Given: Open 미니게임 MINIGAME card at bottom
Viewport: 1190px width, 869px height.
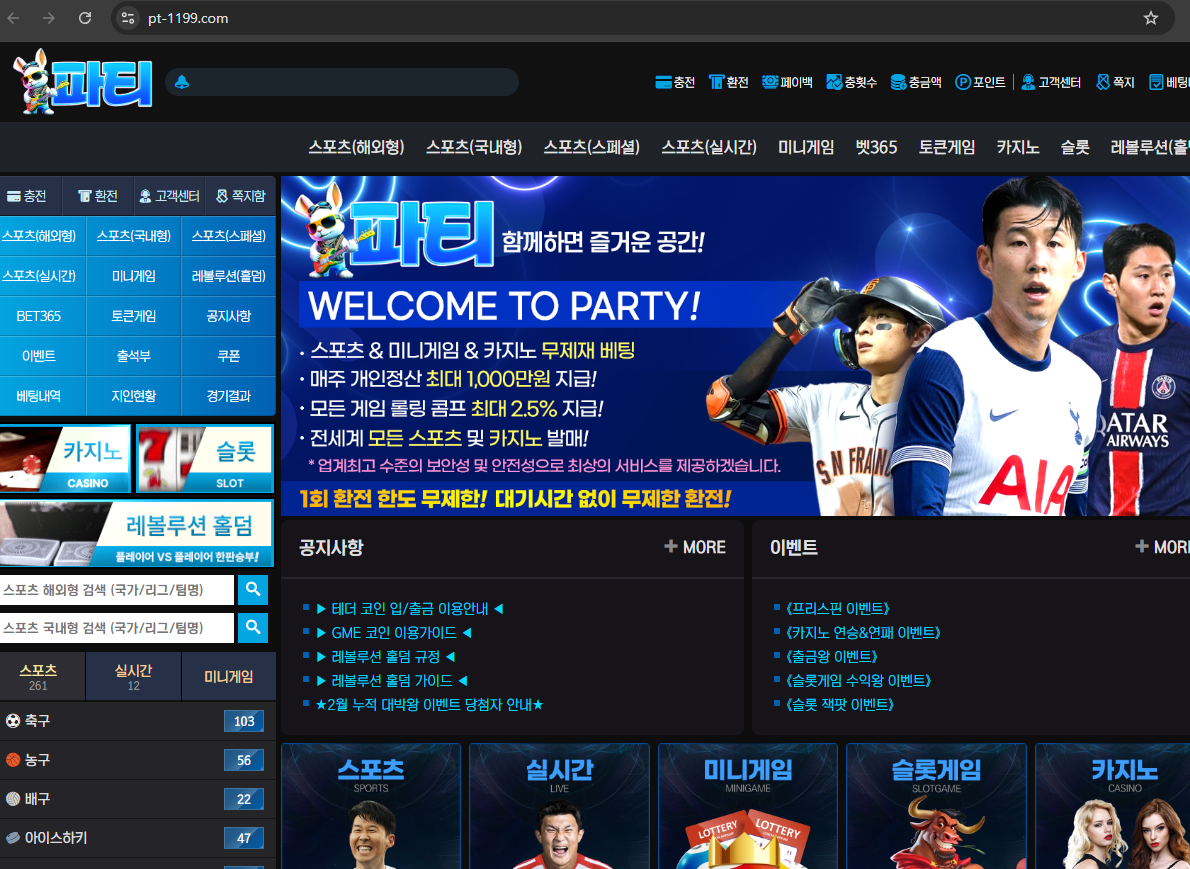Looking at the screenshot, I should (x=748, y=806).
